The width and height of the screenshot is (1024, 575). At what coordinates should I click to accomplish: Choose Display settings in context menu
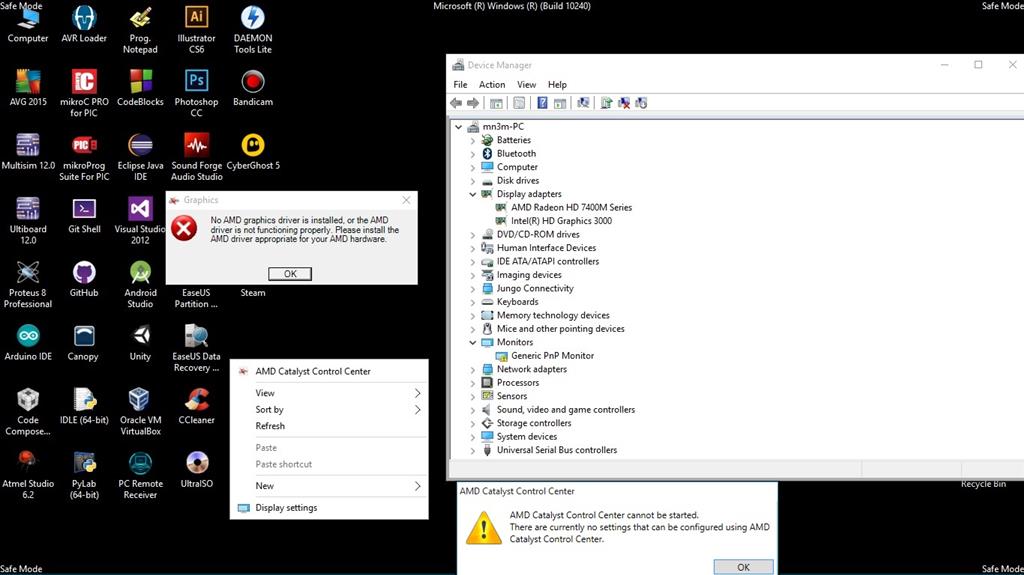click(x=329, y=508)
